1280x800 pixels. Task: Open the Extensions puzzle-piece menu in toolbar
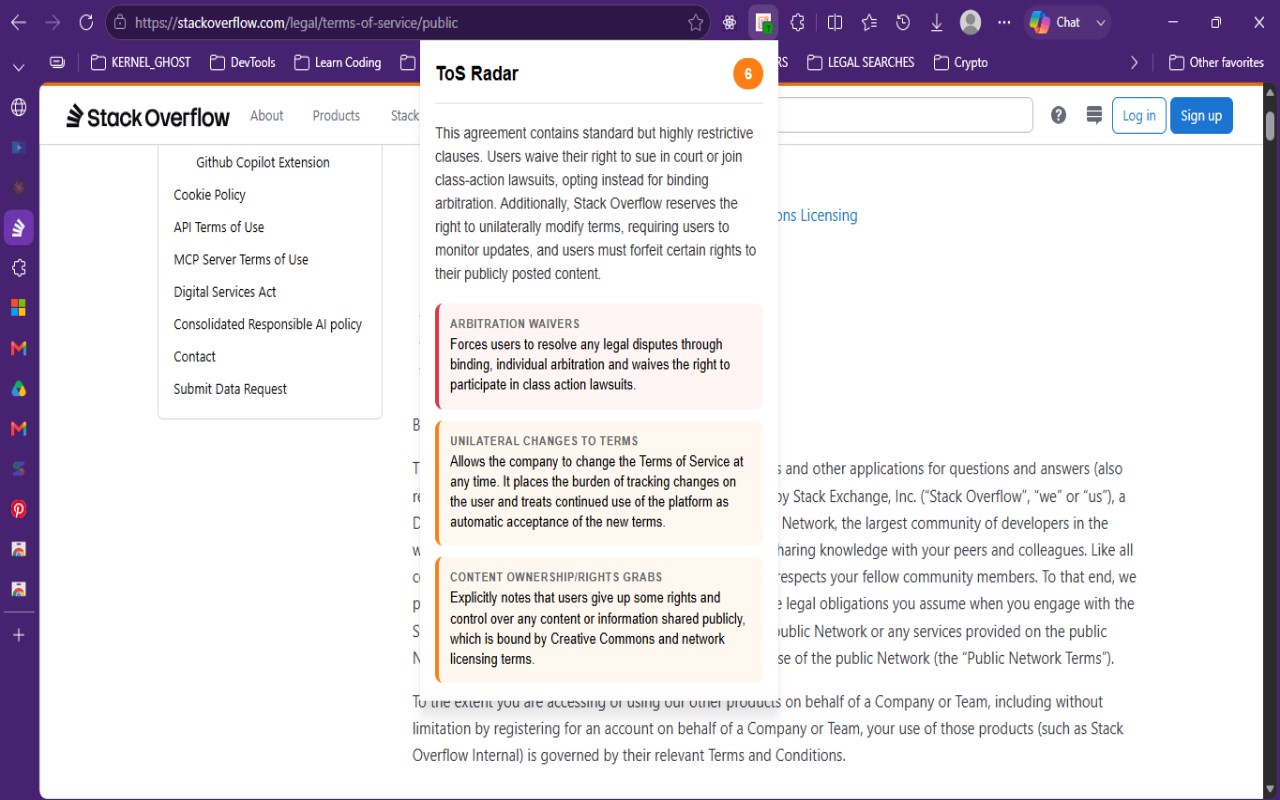(797, 22)
